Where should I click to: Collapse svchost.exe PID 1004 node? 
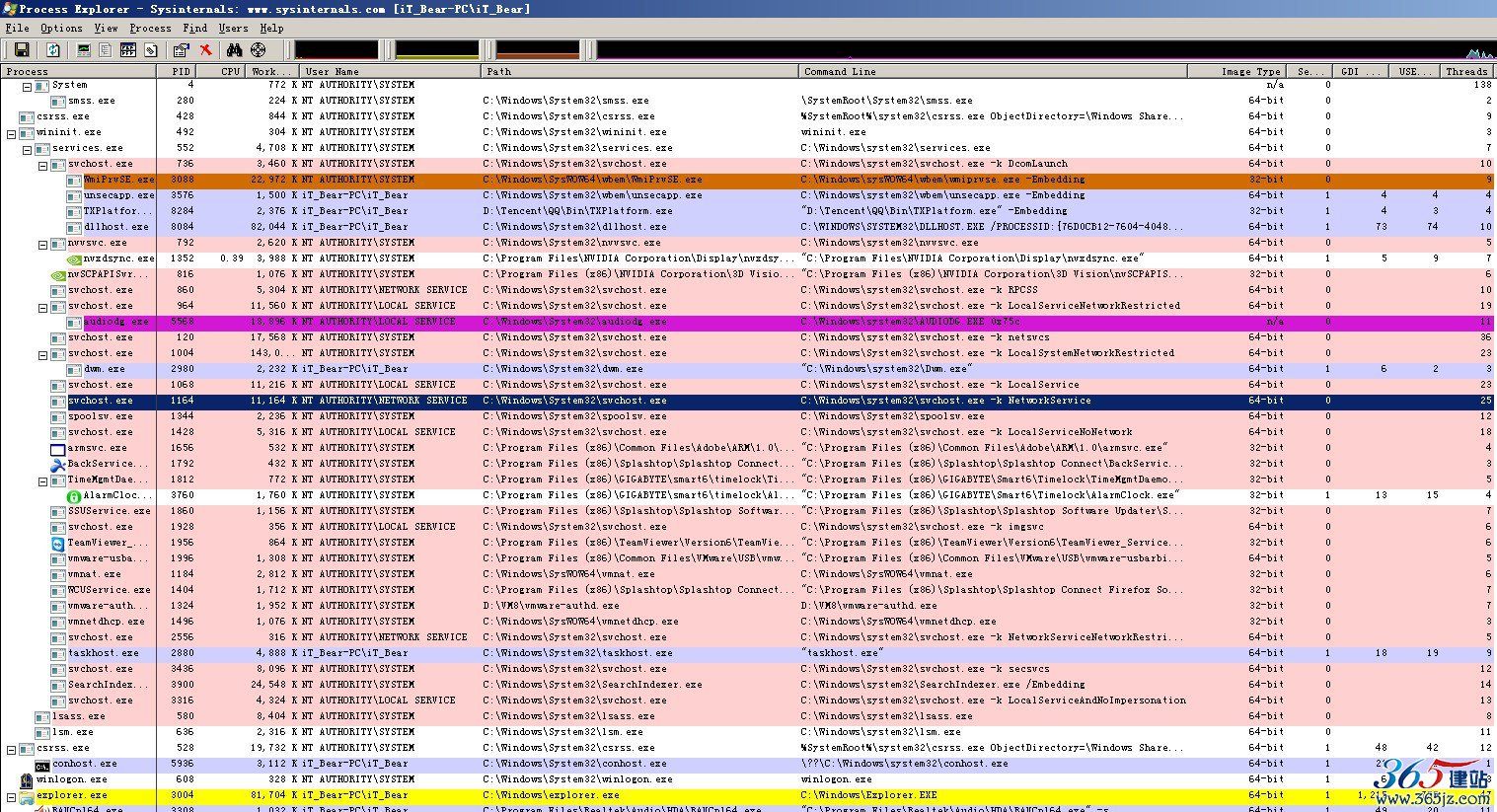(42, 354)
